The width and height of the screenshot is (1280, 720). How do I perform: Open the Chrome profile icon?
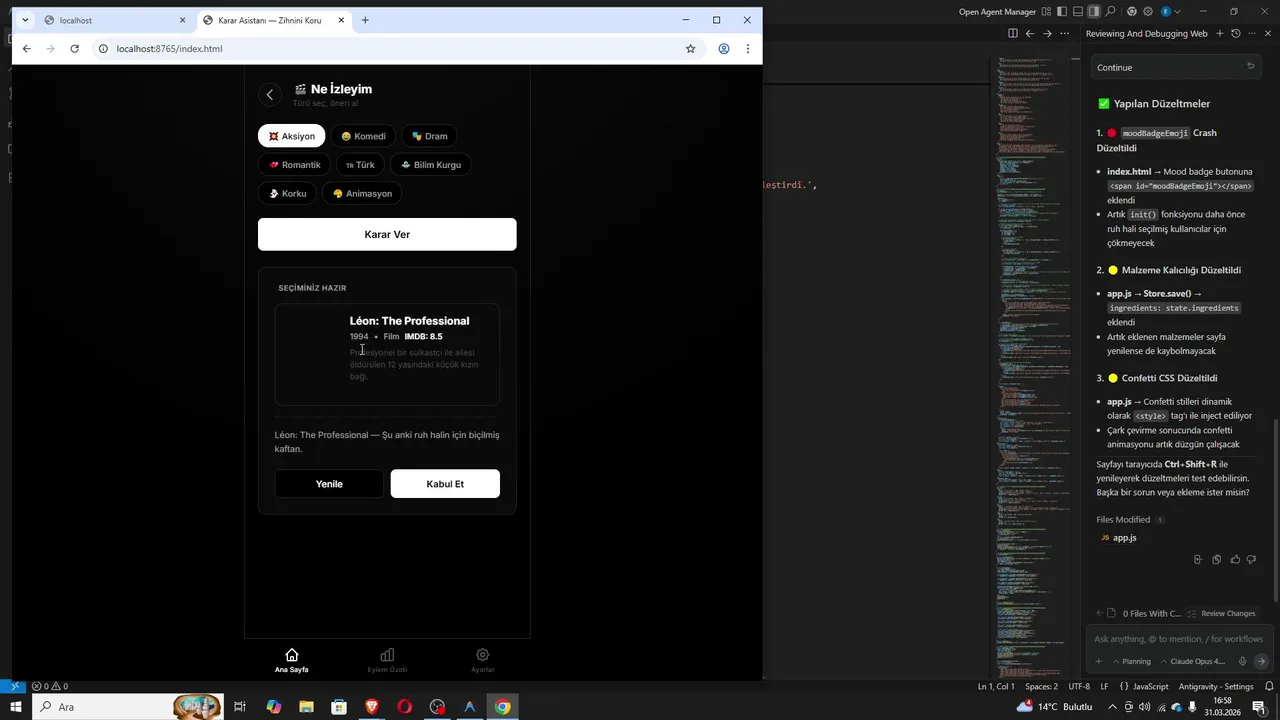point(723,48)
